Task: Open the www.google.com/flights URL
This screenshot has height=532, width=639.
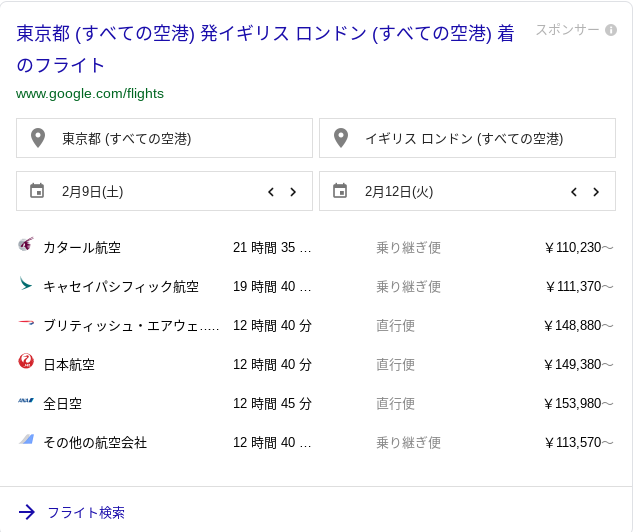Action: [90, 94]
